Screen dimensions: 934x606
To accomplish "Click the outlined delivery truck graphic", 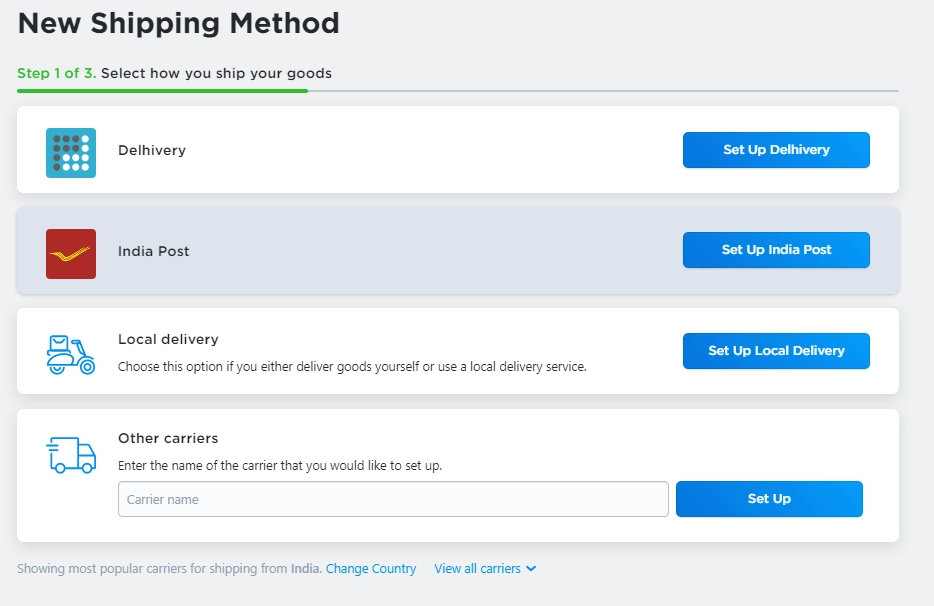I will click(x=69, y=456).
